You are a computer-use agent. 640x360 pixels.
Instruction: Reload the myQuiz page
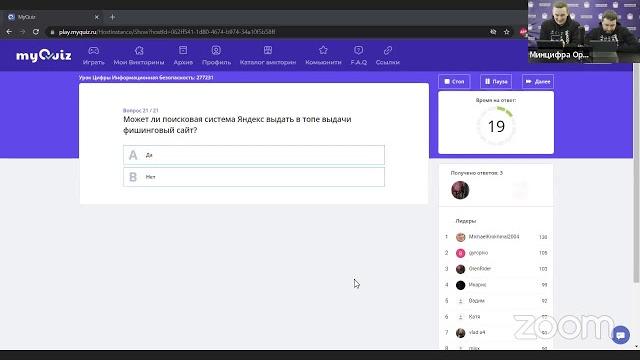(x=36, y=32)
